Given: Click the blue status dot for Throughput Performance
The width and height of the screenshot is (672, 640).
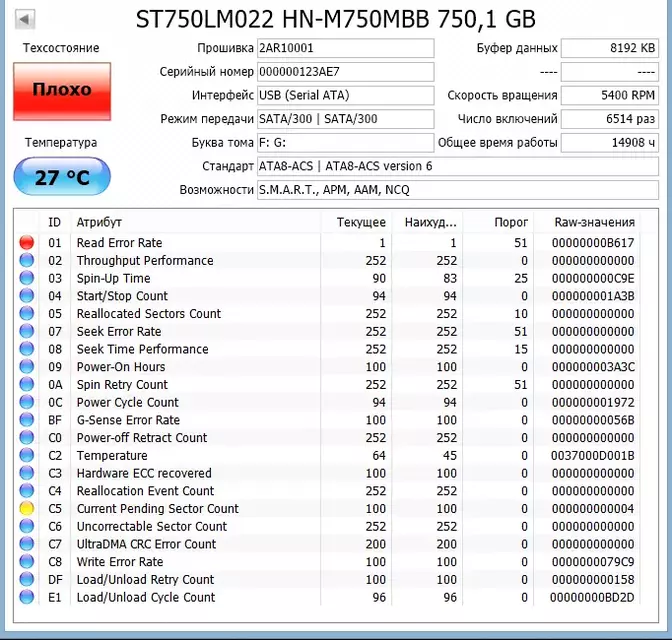Looking at the screenshot, I should click(27, 260).
